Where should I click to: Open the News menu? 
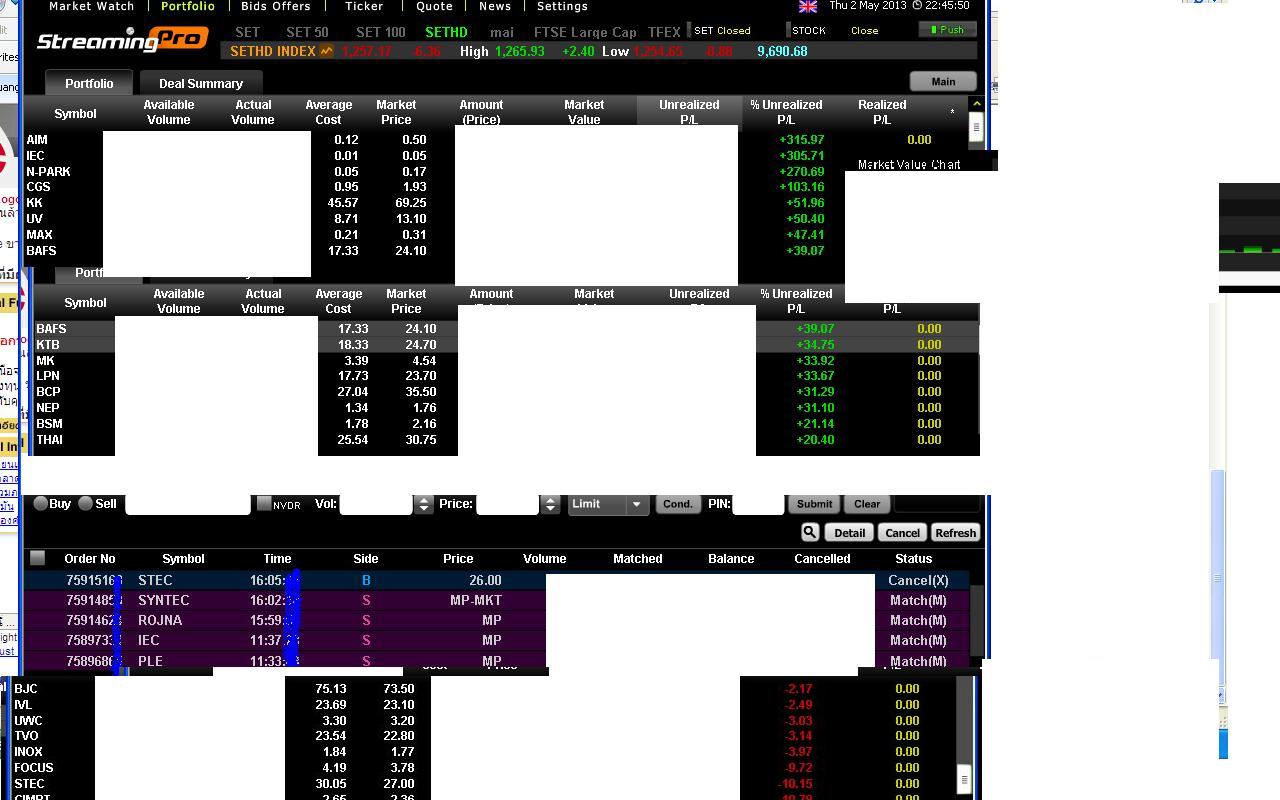pos(495,6)
